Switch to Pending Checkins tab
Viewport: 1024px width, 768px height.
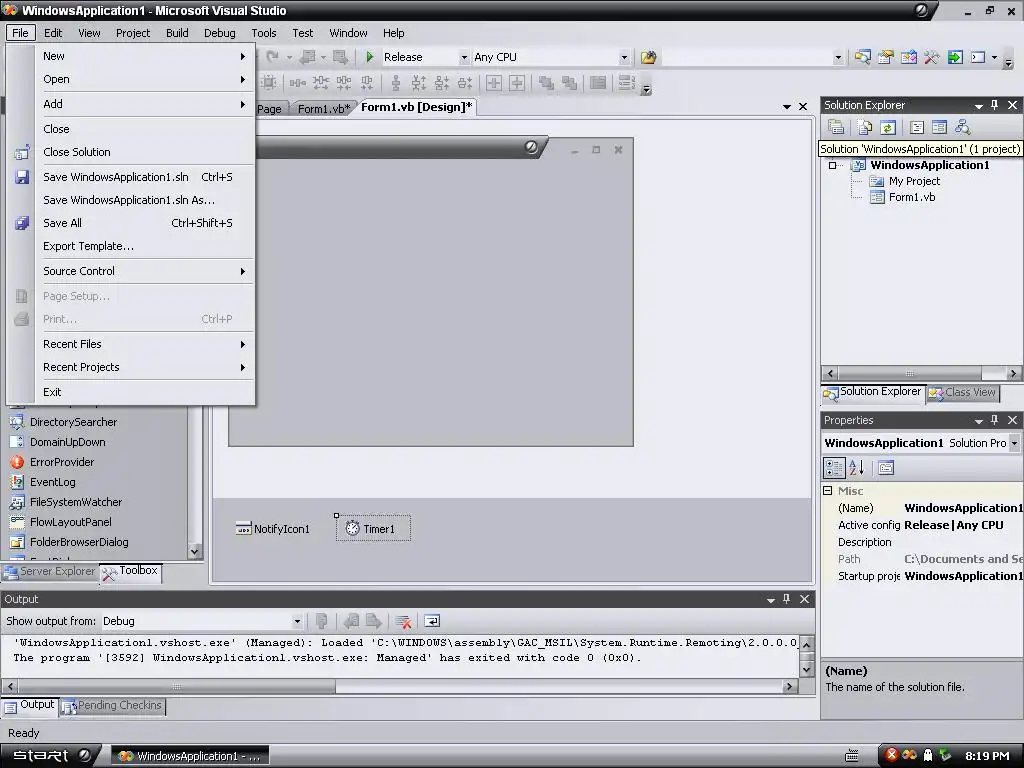pyautogui.click(x=112, y=705)
